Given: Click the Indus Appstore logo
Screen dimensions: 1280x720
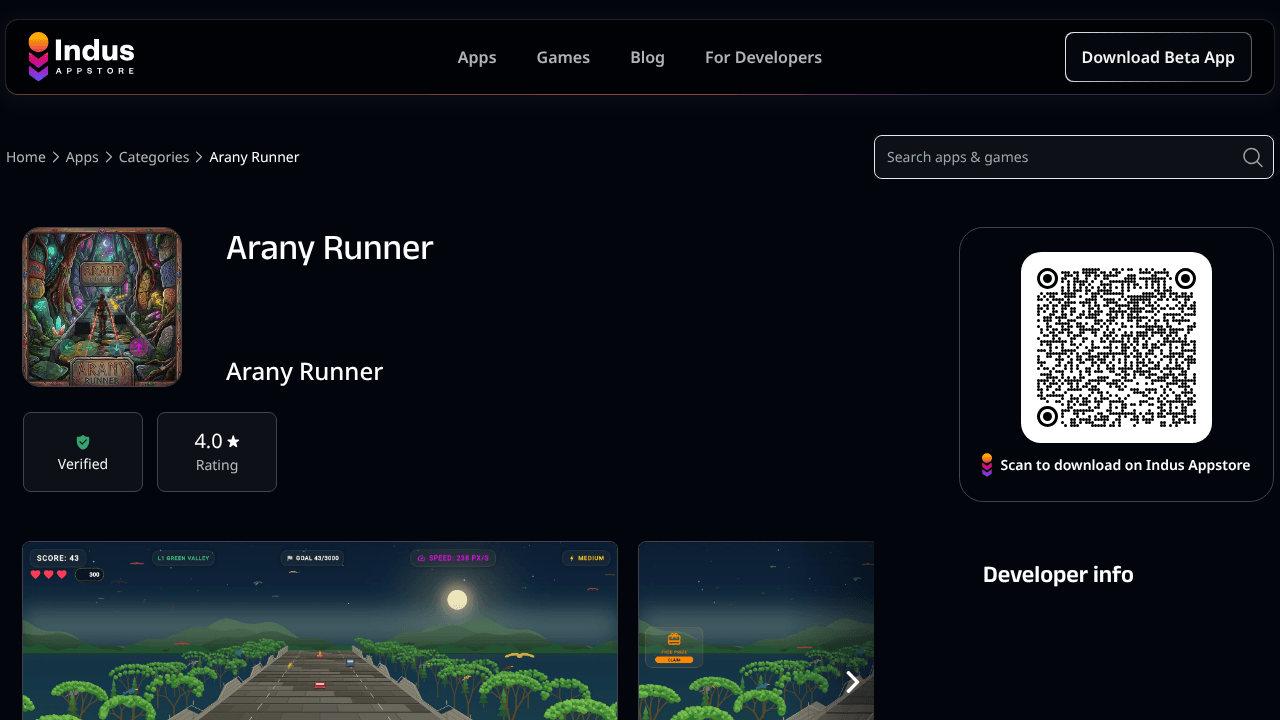Looking at the screenshot, I should [x=81, y=57].
